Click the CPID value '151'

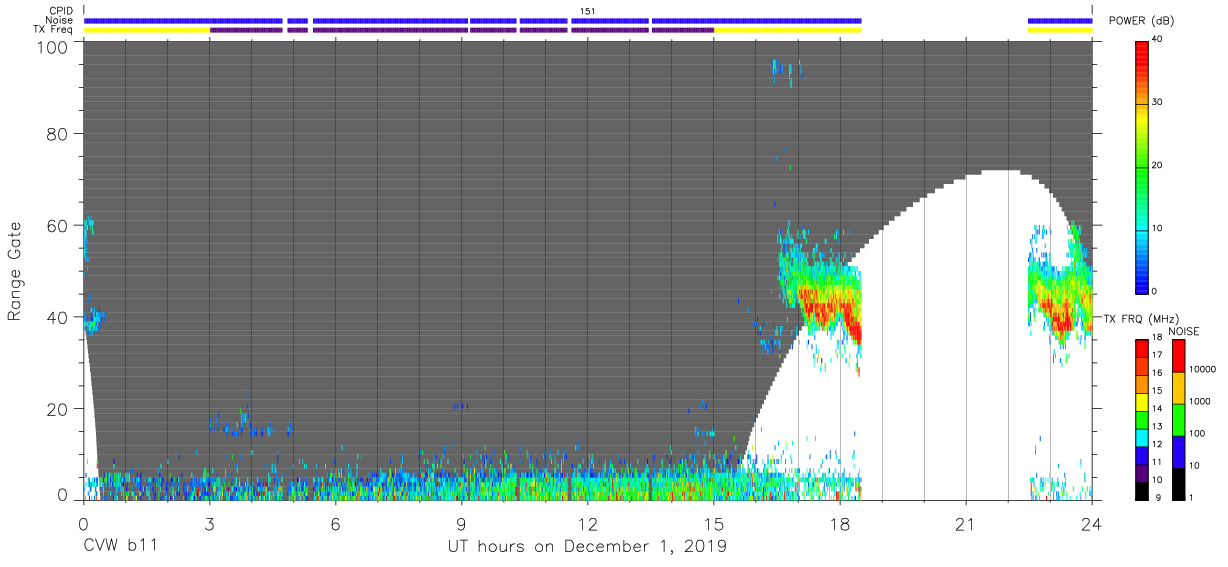click(x=587, y=11)
